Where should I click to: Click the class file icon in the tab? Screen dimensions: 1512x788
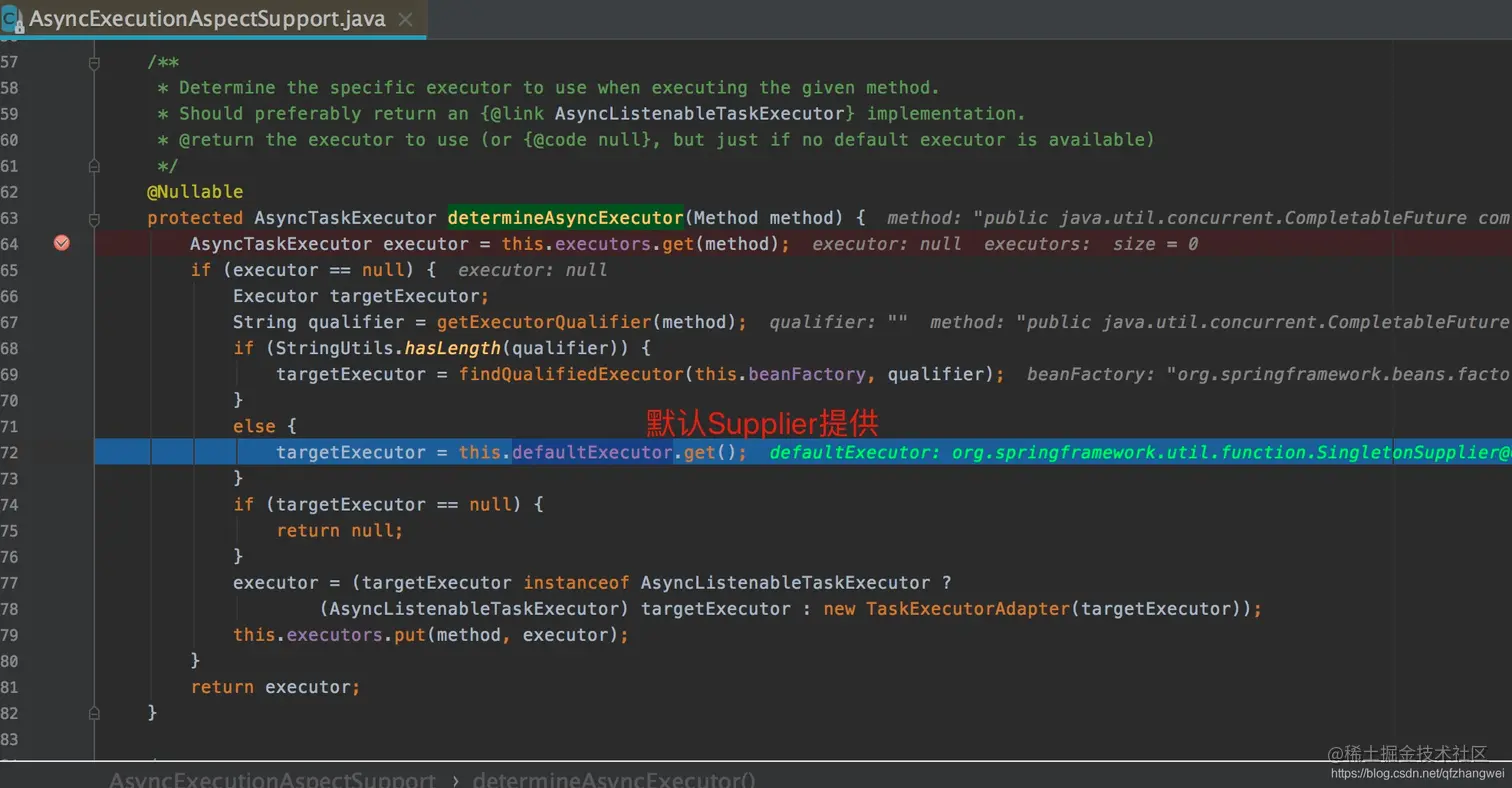click(x=12, y=19)
